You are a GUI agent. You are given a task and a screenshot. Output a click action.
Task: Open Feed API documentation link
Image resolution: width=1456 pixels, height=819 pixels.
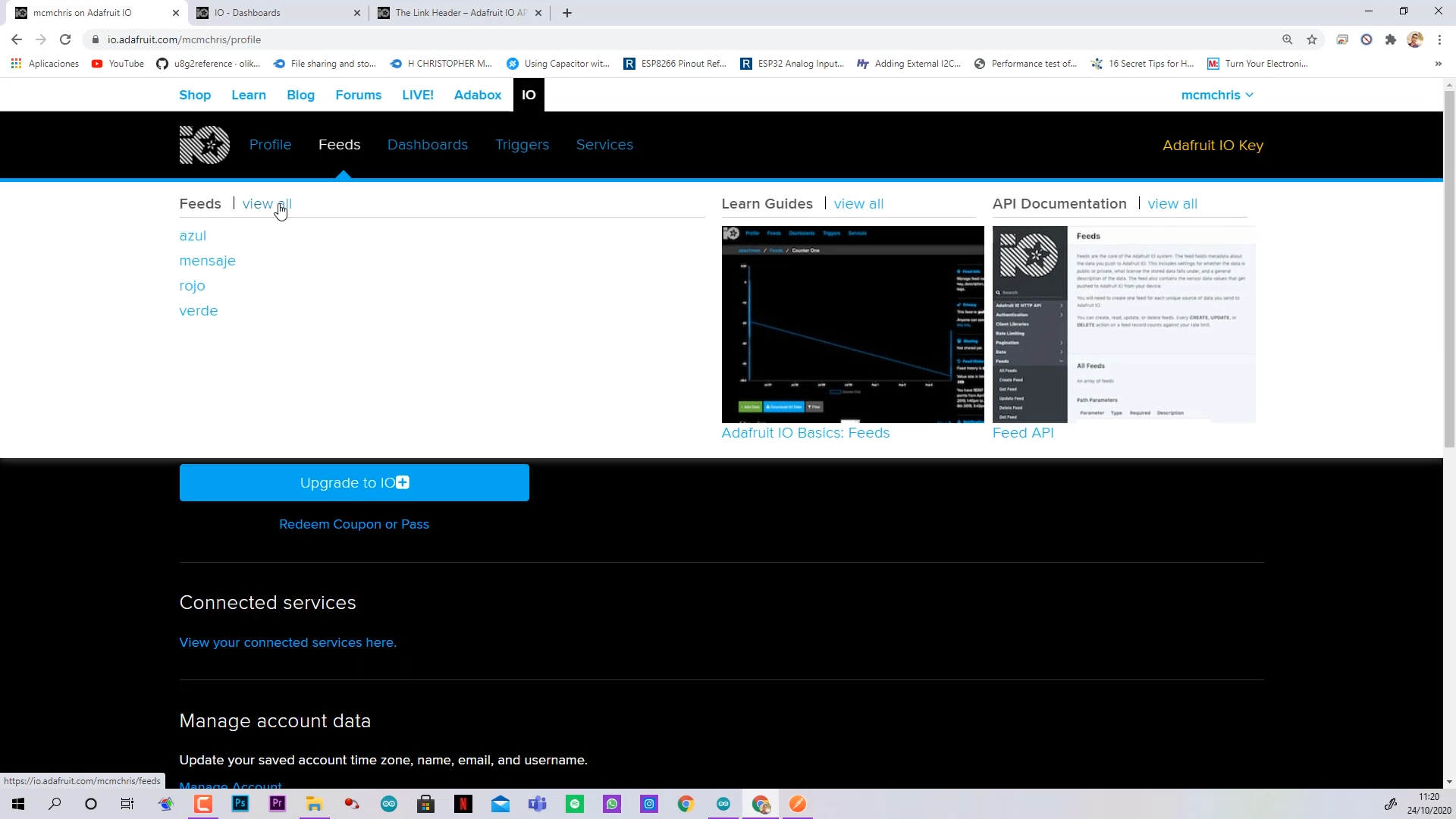(x=1023, y=433)
